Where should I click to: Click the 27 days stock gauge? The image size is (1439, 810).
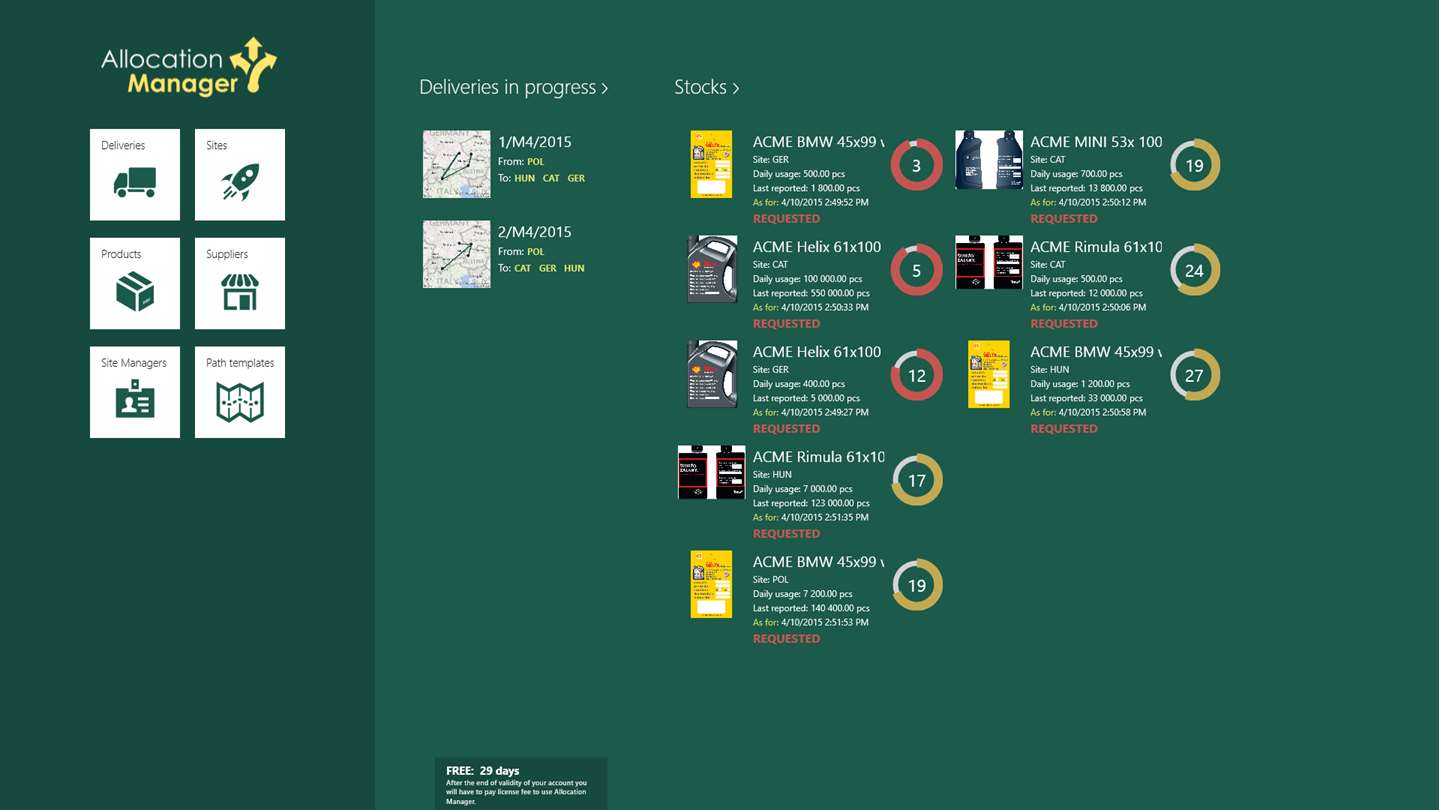click(x=1195, y=375)
